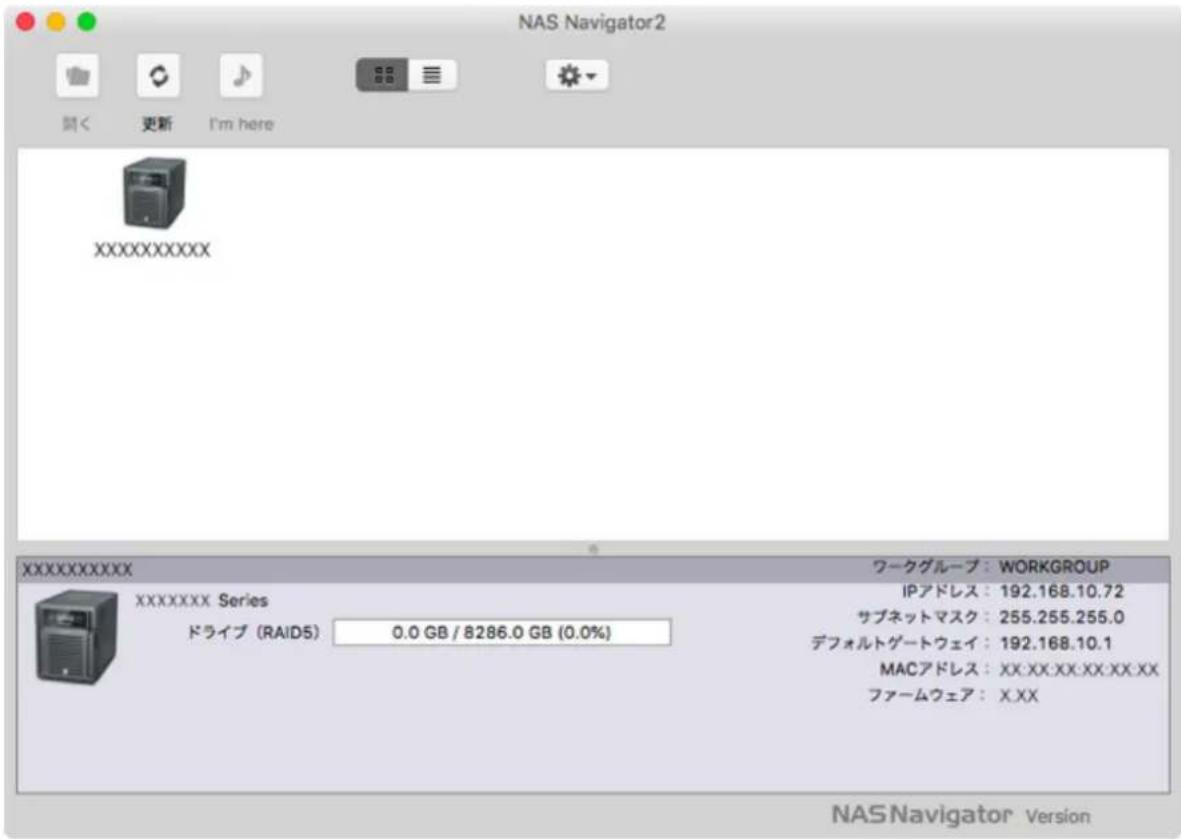
Task: Click the XXXXXXXXXX label under device icon
Action: click(152, 250)
